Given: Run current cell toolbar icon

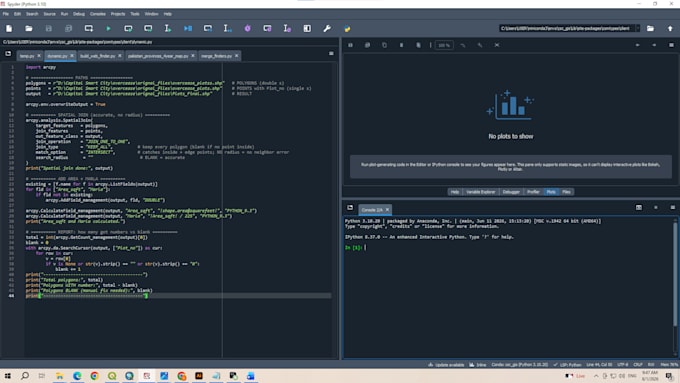Looking at the screenshot, I should pos(128,29).
